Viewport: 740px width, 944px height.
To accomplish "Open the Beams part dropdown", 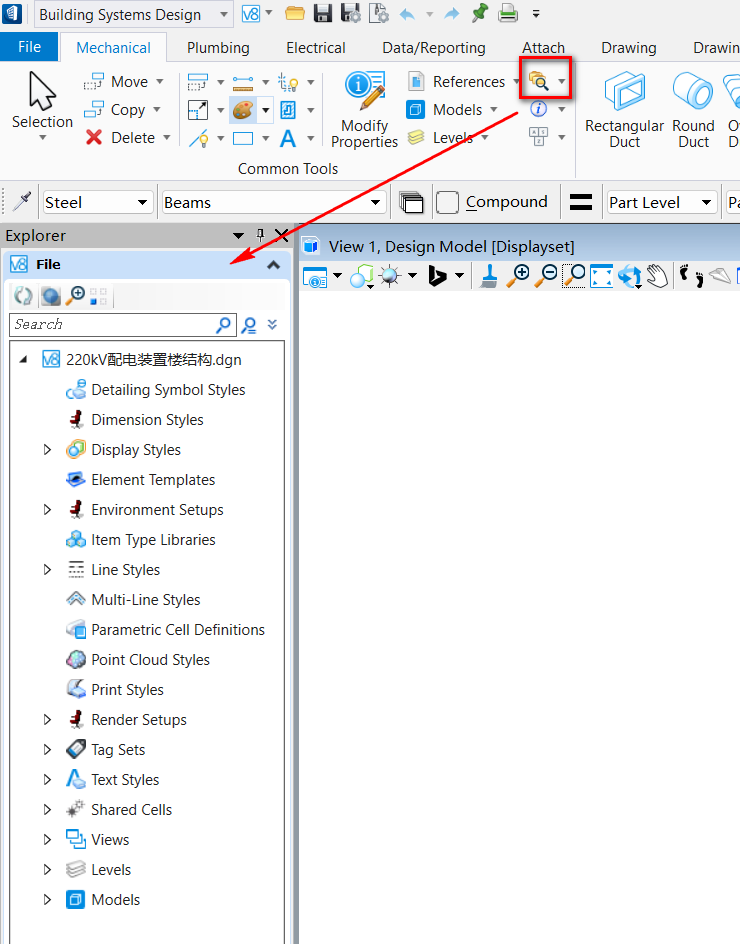I will [x=376, y=202].
